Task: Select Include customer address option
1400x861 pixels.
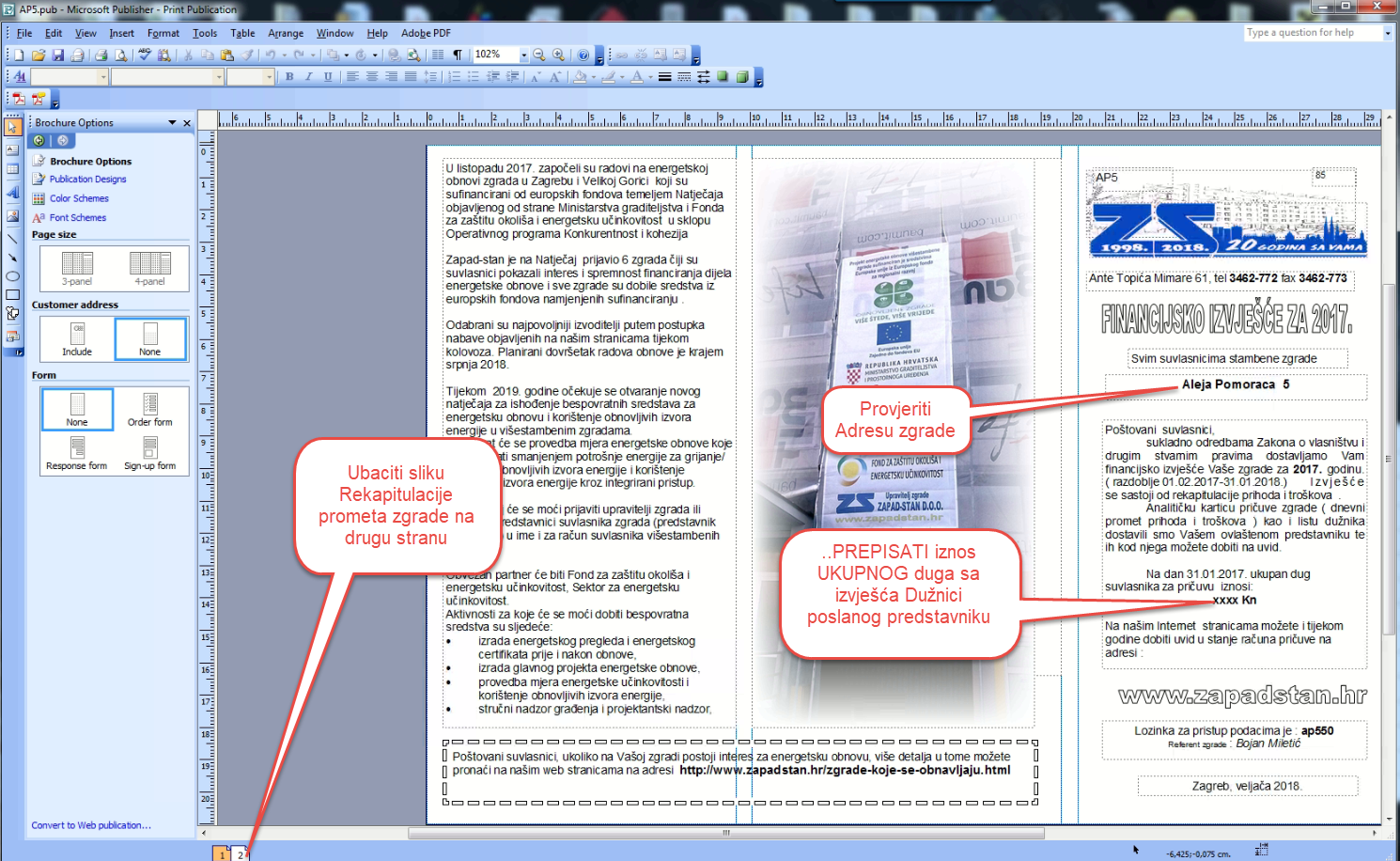Action: (x=77, y=338)
